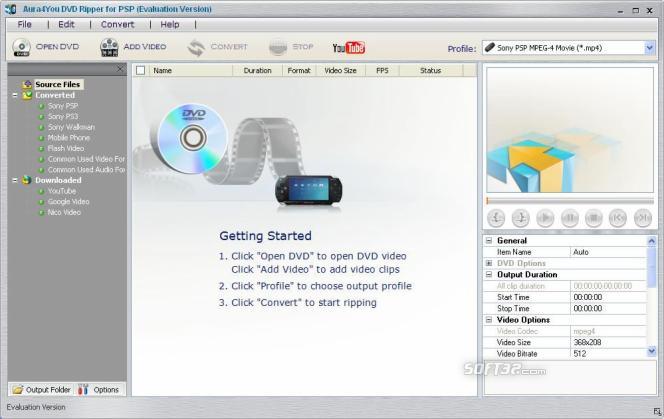664x419 pixels.
Task: Close the left sidebar panel
Action: (x=120, y=69)
